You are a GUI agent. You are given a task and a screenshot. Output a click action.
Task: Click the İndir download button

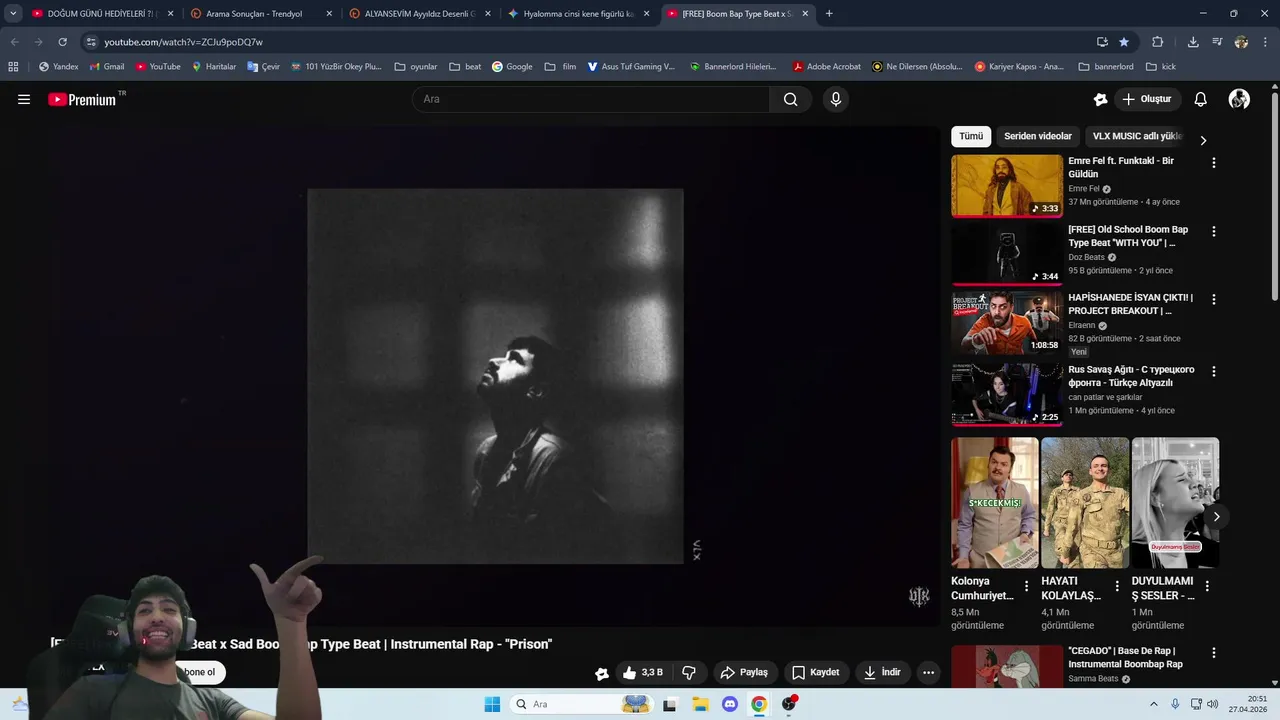pos(882,673)
